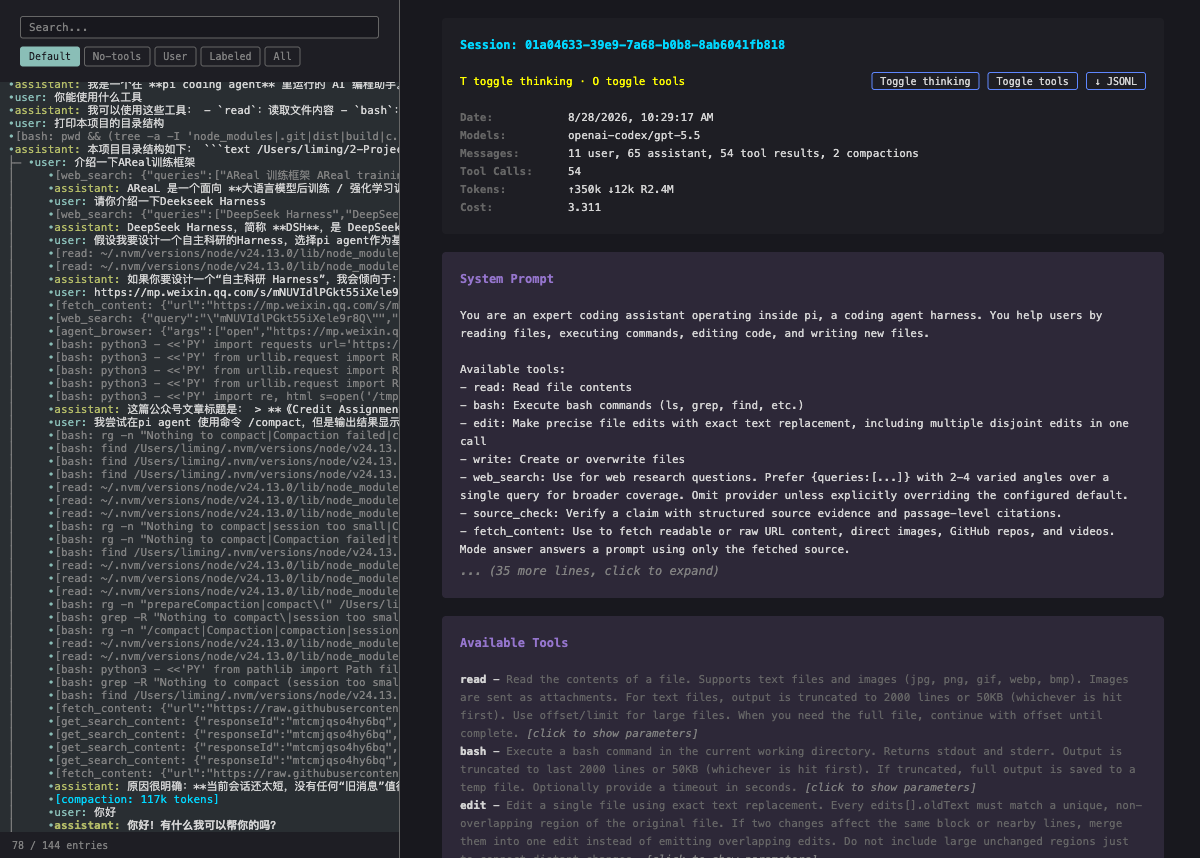Switch to the No-tools filter
Screen dimensions: 1200x858
pyautogui.click(x=117, y=57)
